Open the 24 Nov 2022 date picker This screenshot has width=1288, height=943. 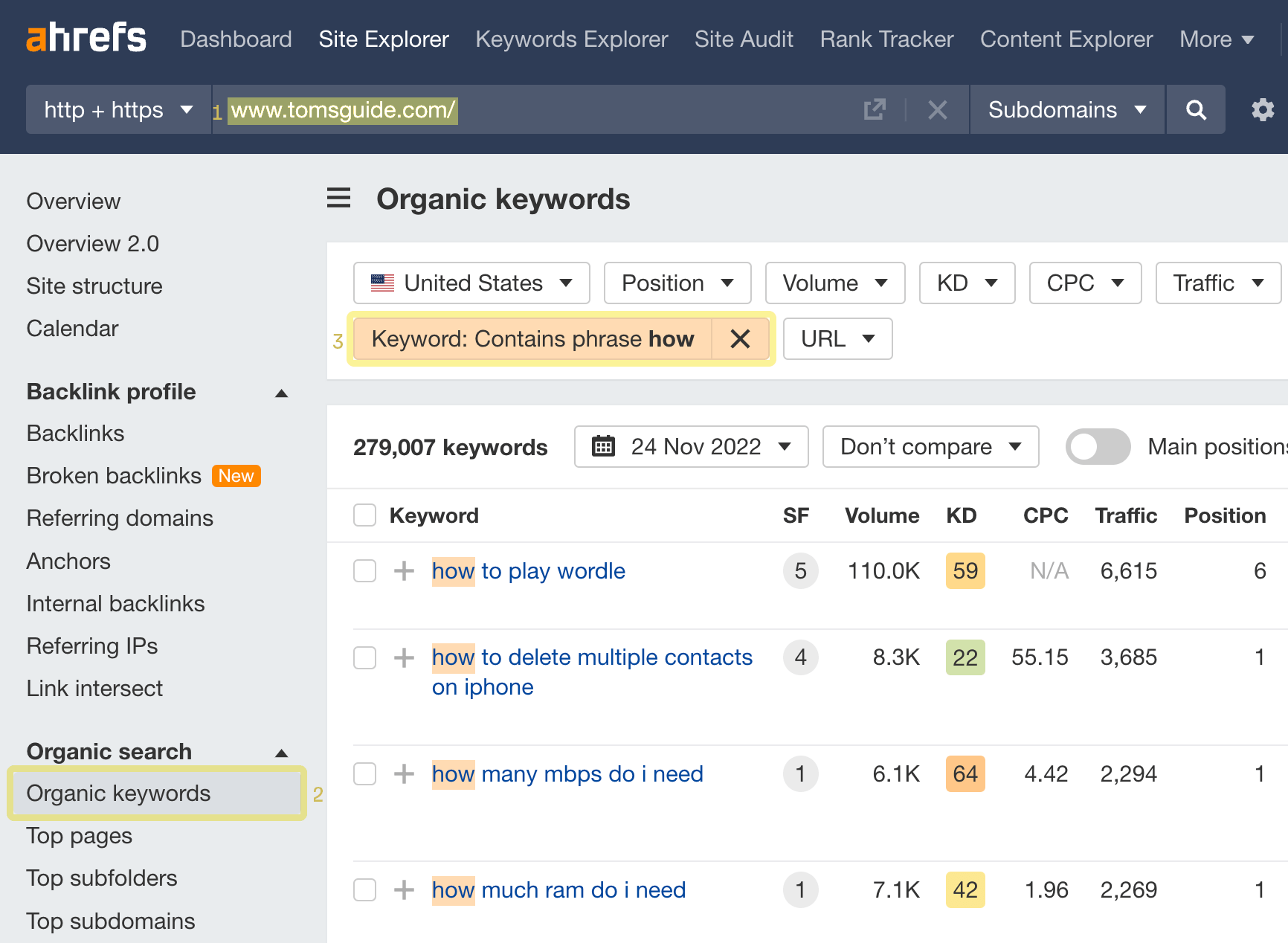coord(691,447)
